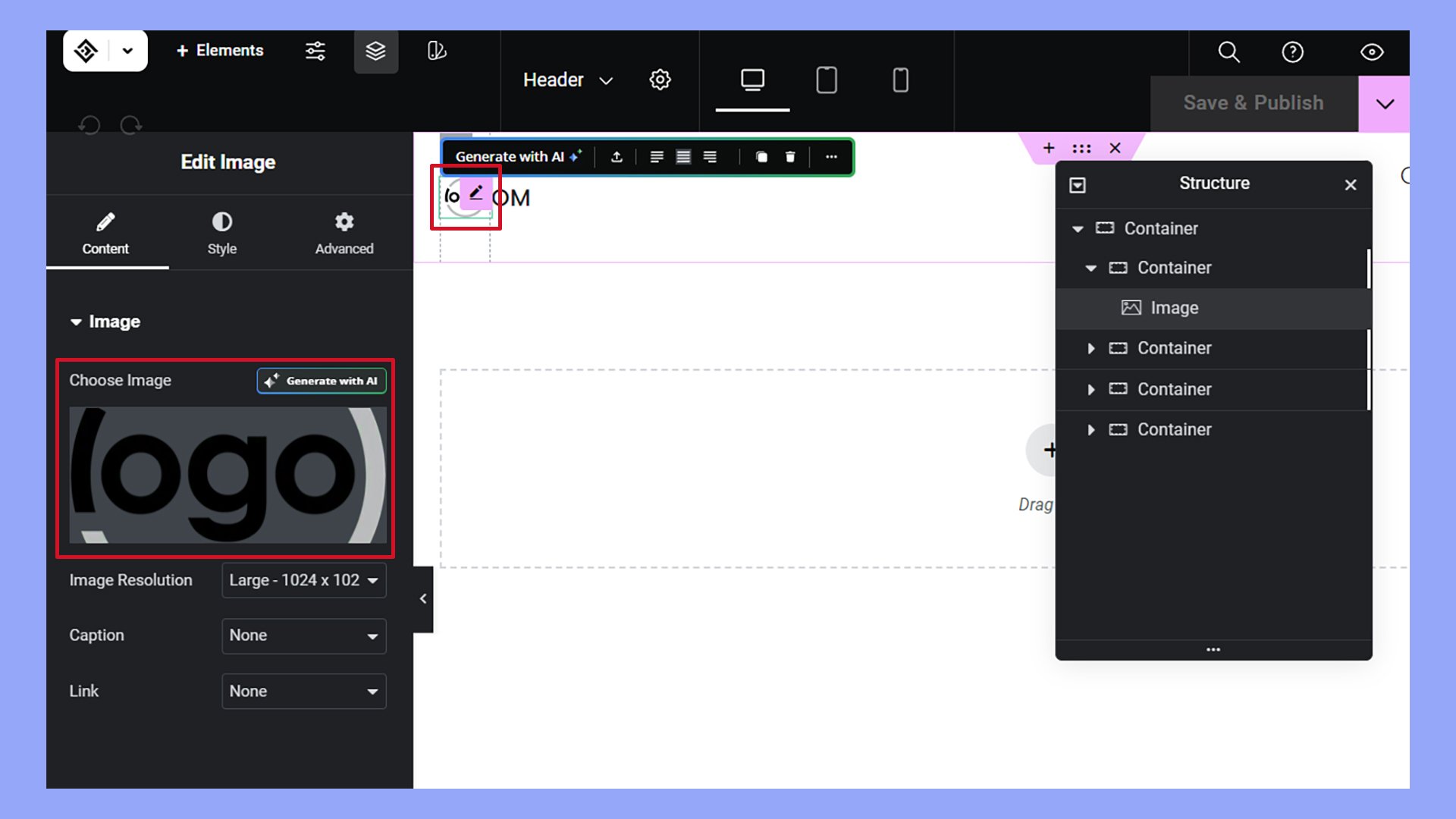Image resolution: width=1456 pixels, height=819 pixels.
Task: Open the Finder search tool
Action: point(1228,52)
